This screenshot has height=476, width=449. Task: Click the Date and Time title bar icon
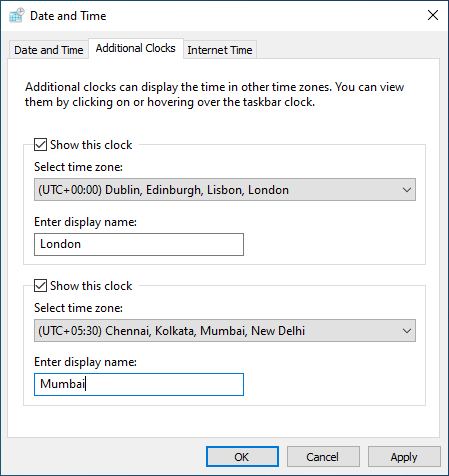17,16
